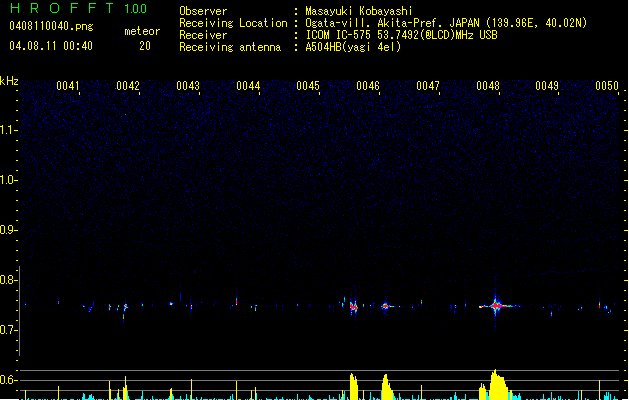Click the 0.8 kHz axis tick label
Screen dimensions: 629x400
(8, 280)
